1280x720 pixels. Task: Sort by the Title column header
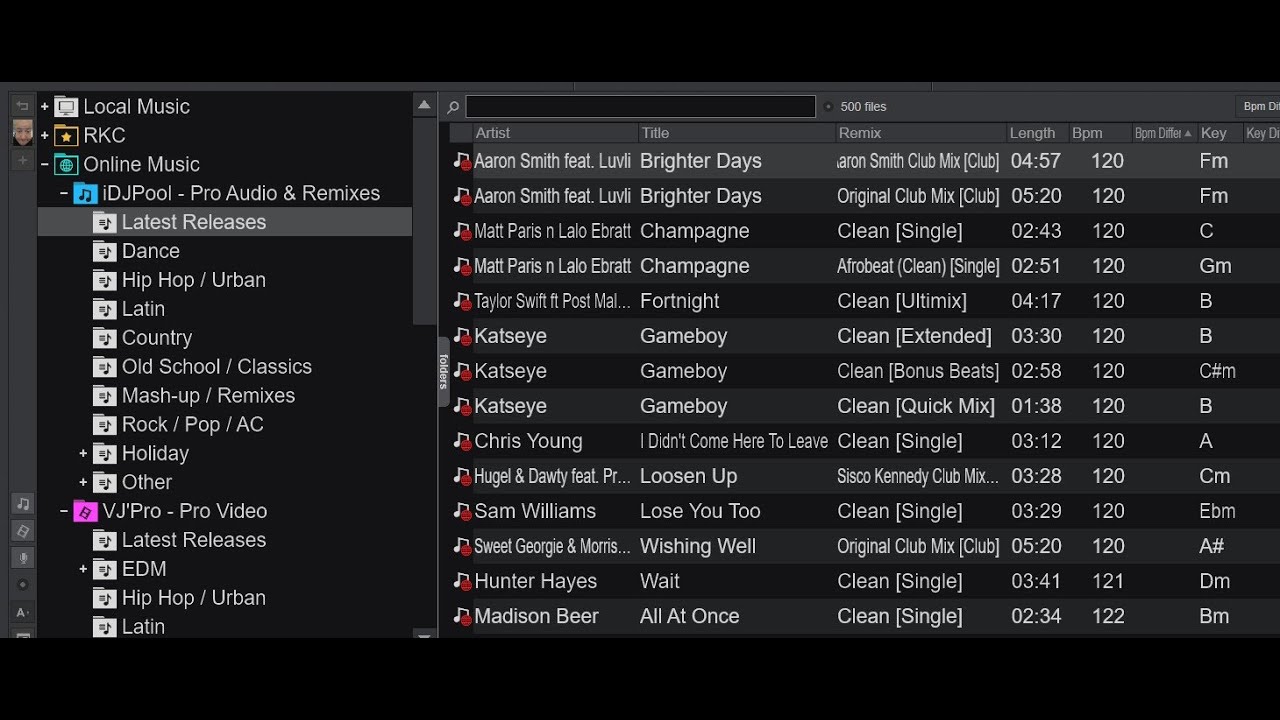tap(737, 133)
